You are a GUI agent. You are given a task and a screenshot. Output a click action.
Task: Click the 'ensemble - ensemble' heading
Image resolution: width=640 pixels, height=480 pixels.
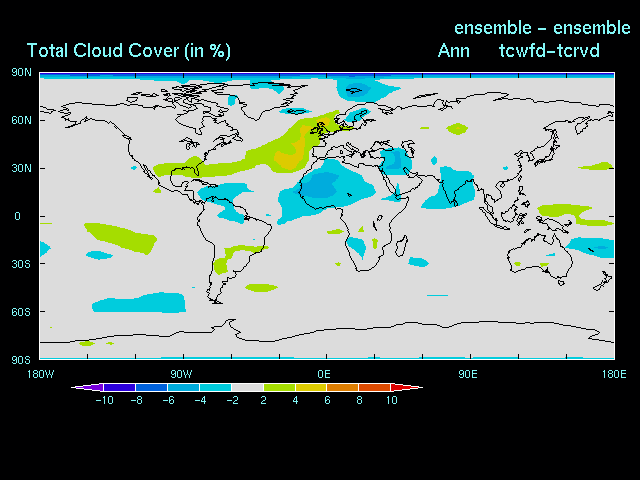coord(542,28)
